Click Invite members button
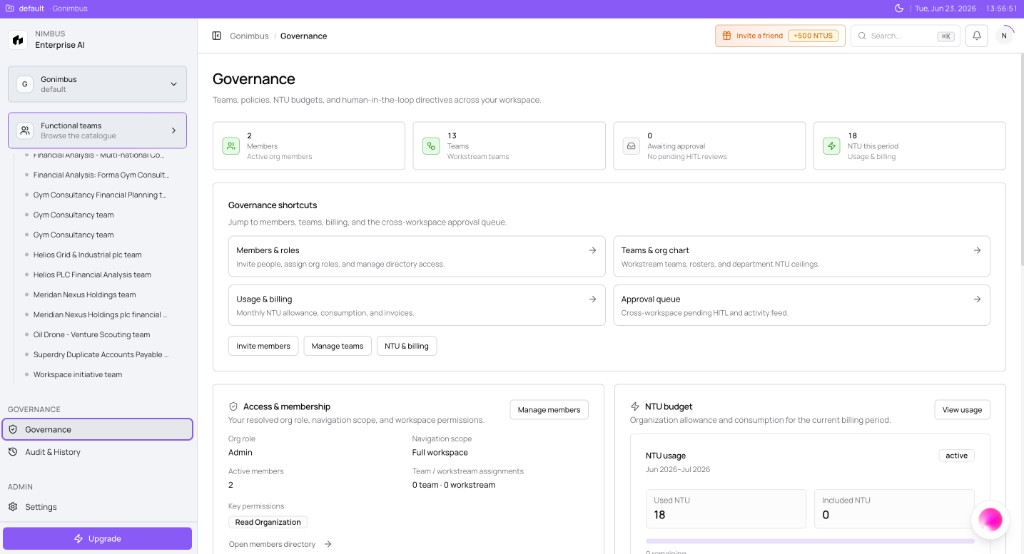This screenshot has height=554, width=1024. pyautogui.click(x=263, y=346)
